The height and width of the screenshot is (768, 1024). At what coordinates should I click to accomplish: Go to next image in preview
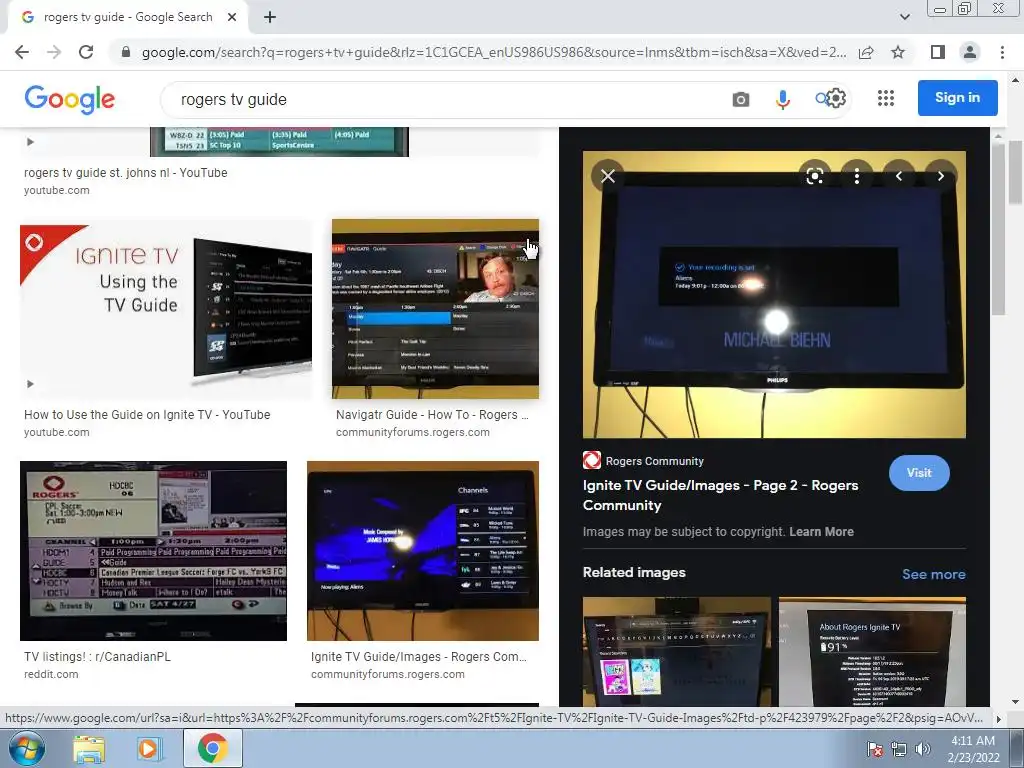click(x=940, y=176)
